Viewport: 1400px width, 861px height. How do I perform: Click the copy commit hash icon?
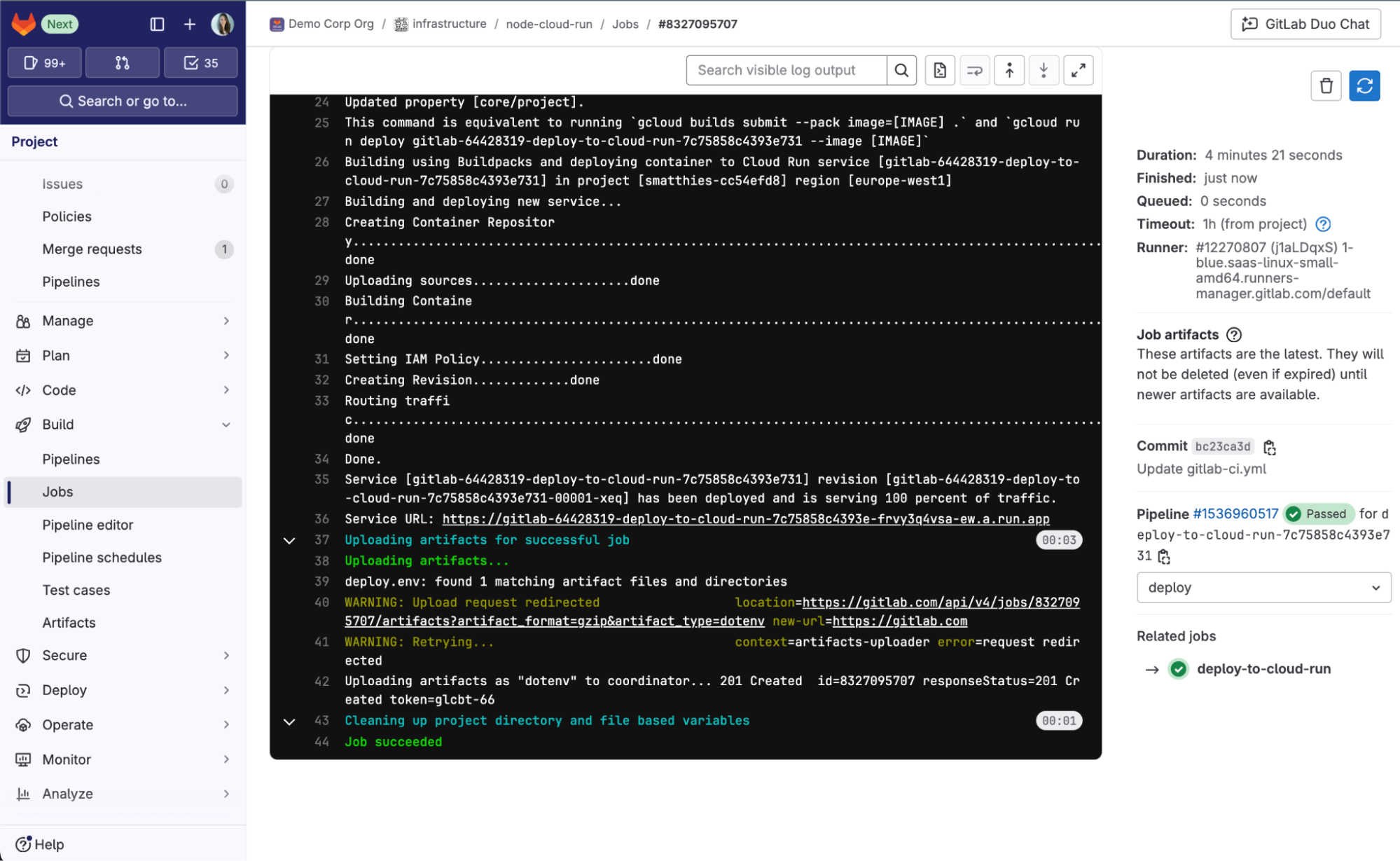[1269, 446]
